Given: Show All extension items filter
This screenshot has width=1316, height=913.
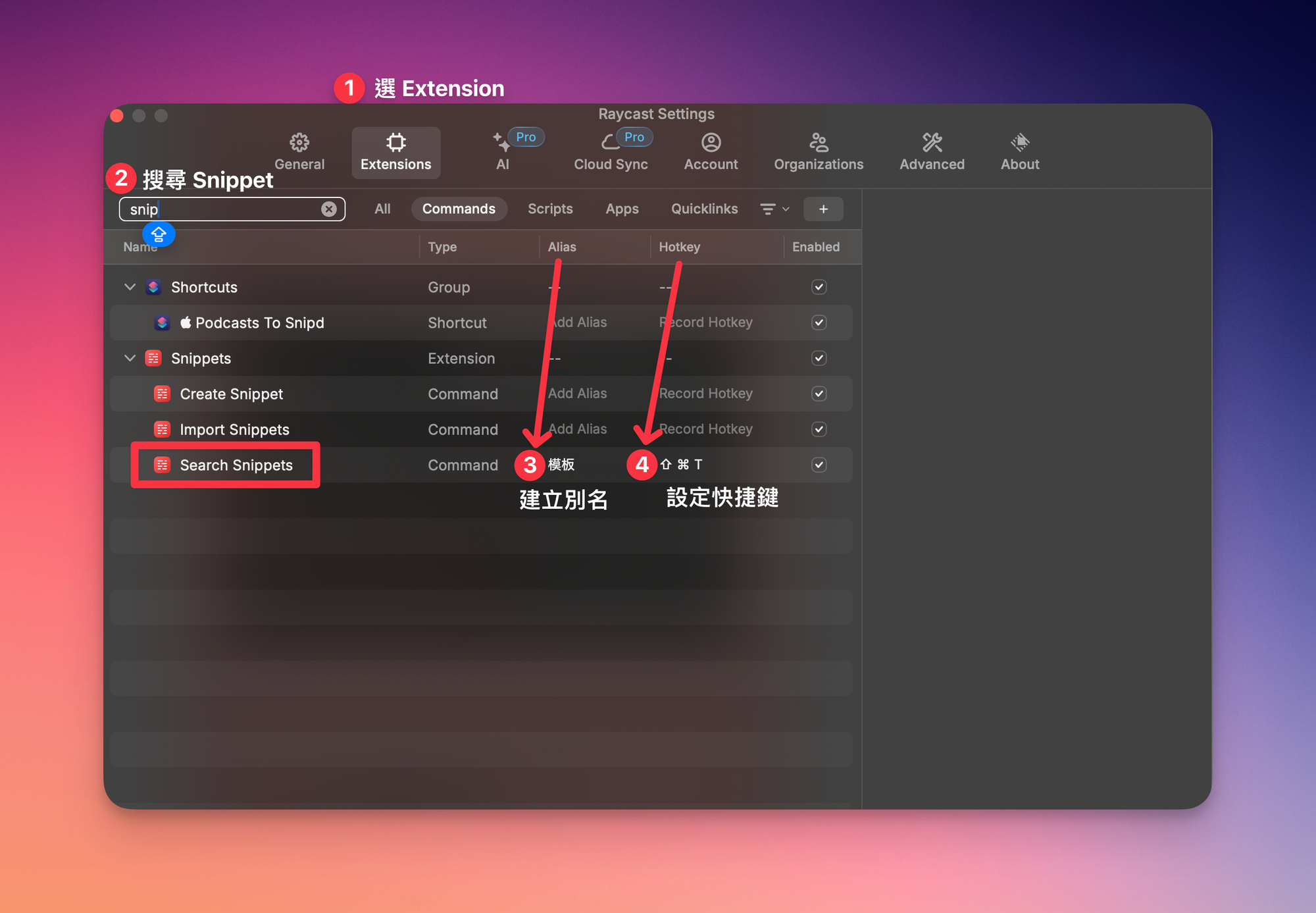Looking at the screenshot, I should [382, 209].
